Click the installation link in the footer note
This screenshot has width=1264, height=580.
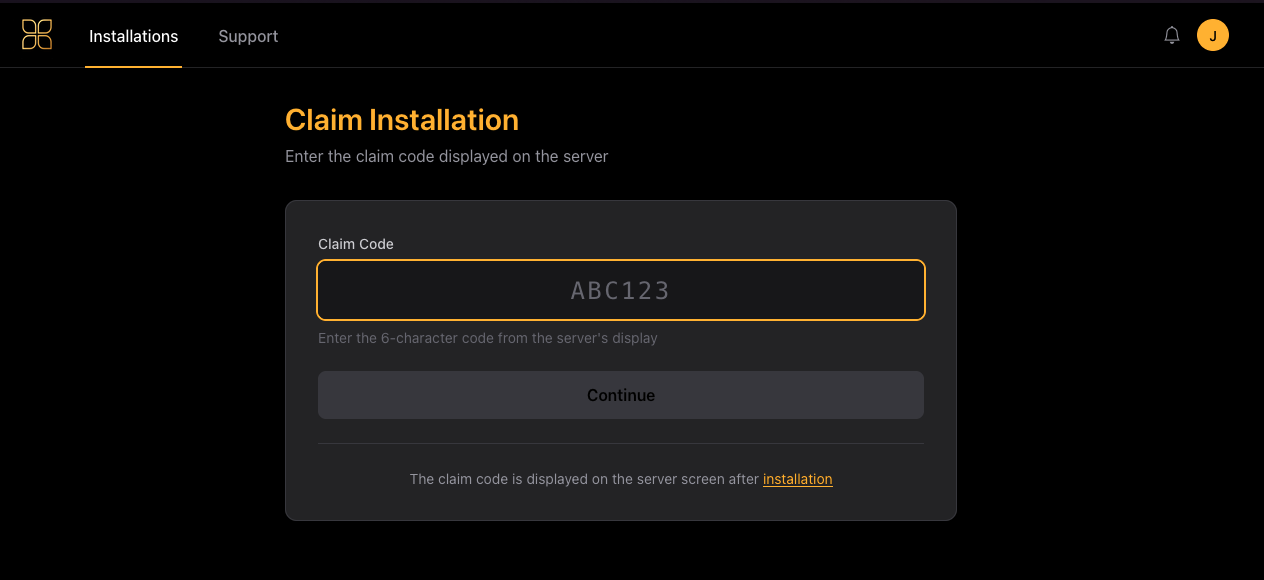click(797, 479)
